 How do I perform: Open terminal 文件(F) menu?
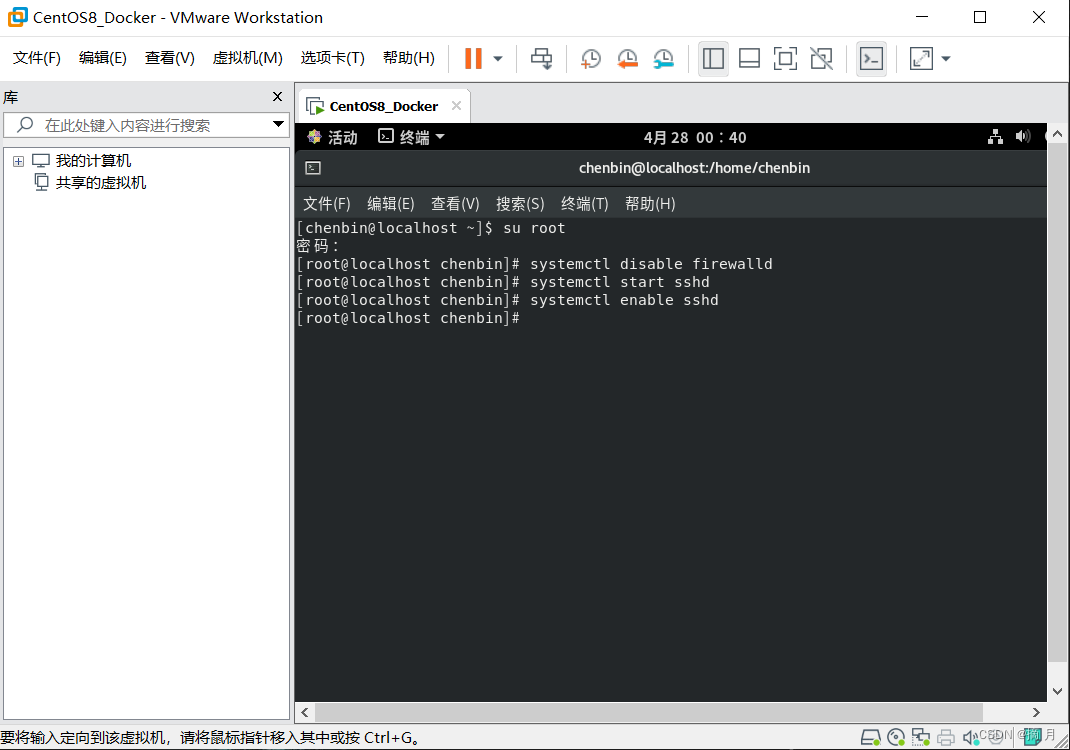[327, 204]
